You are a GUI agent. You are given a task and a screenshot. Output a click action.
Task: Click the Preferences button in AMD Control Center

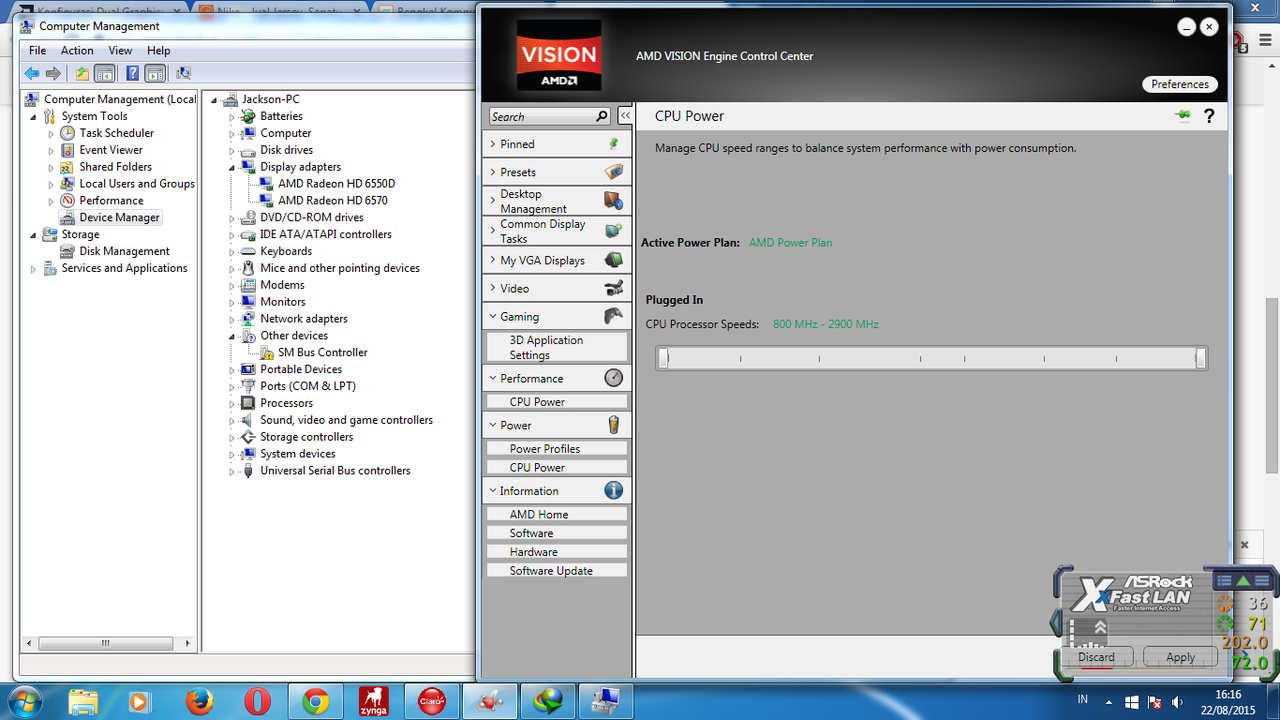tap(1180, 84)
